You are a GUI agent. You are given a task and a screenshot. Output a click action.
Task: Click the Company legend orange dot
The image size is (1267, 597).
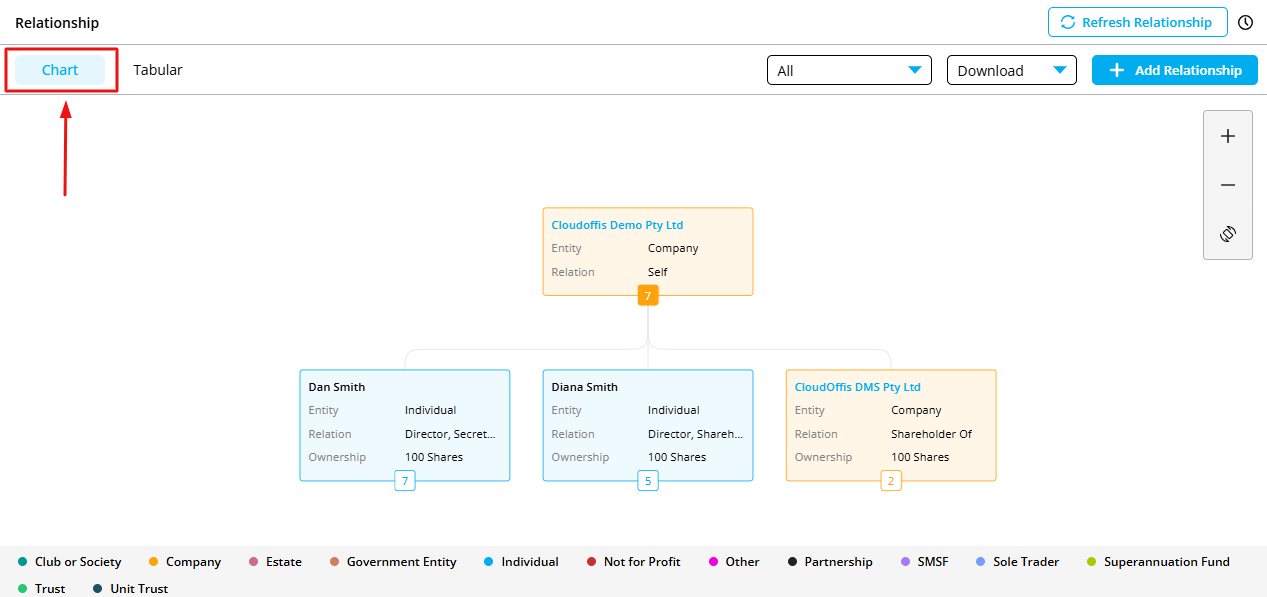click(153, 562)
